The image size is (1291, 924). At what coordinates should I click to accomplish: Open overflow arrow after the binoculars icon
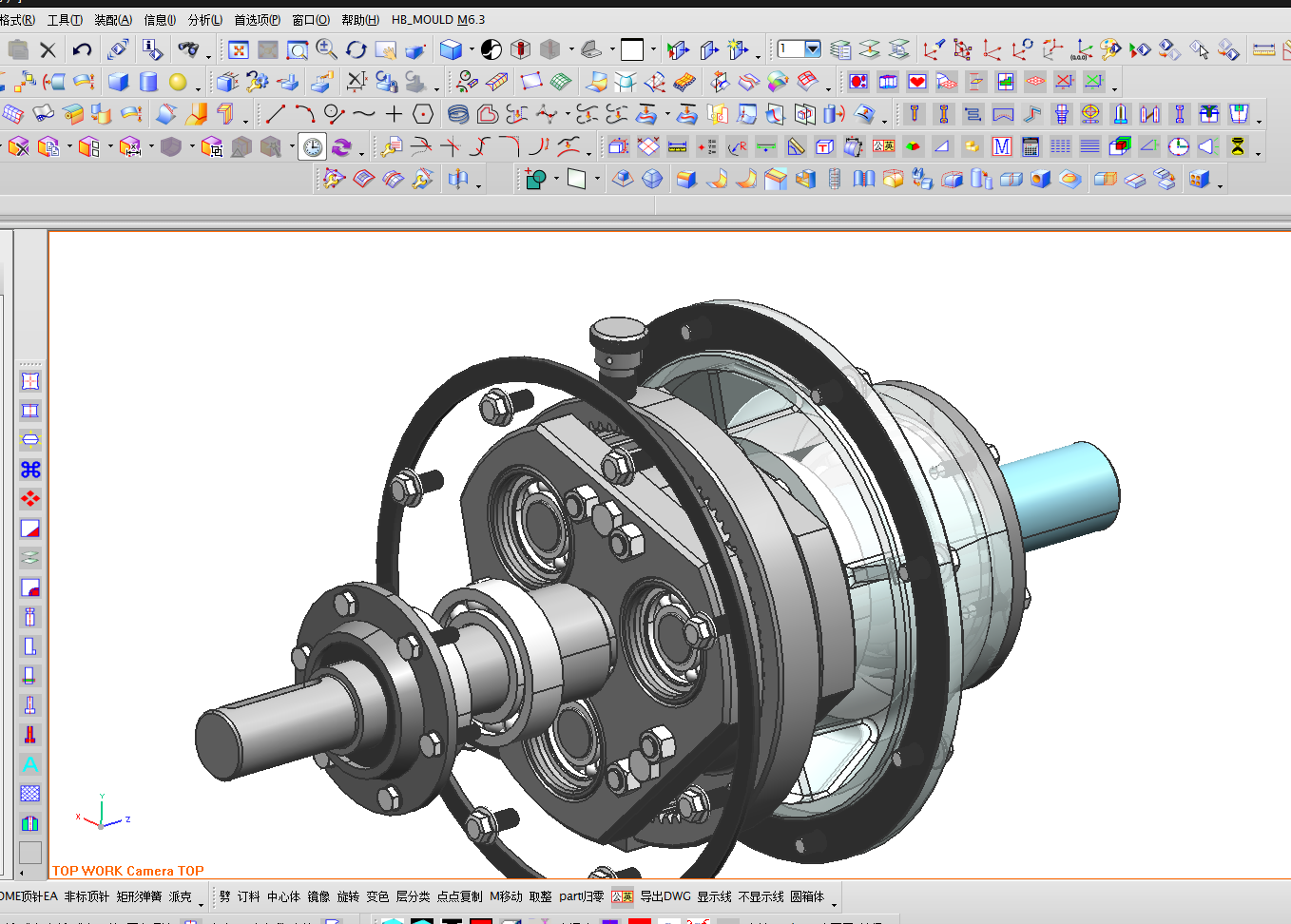[208, 55]
